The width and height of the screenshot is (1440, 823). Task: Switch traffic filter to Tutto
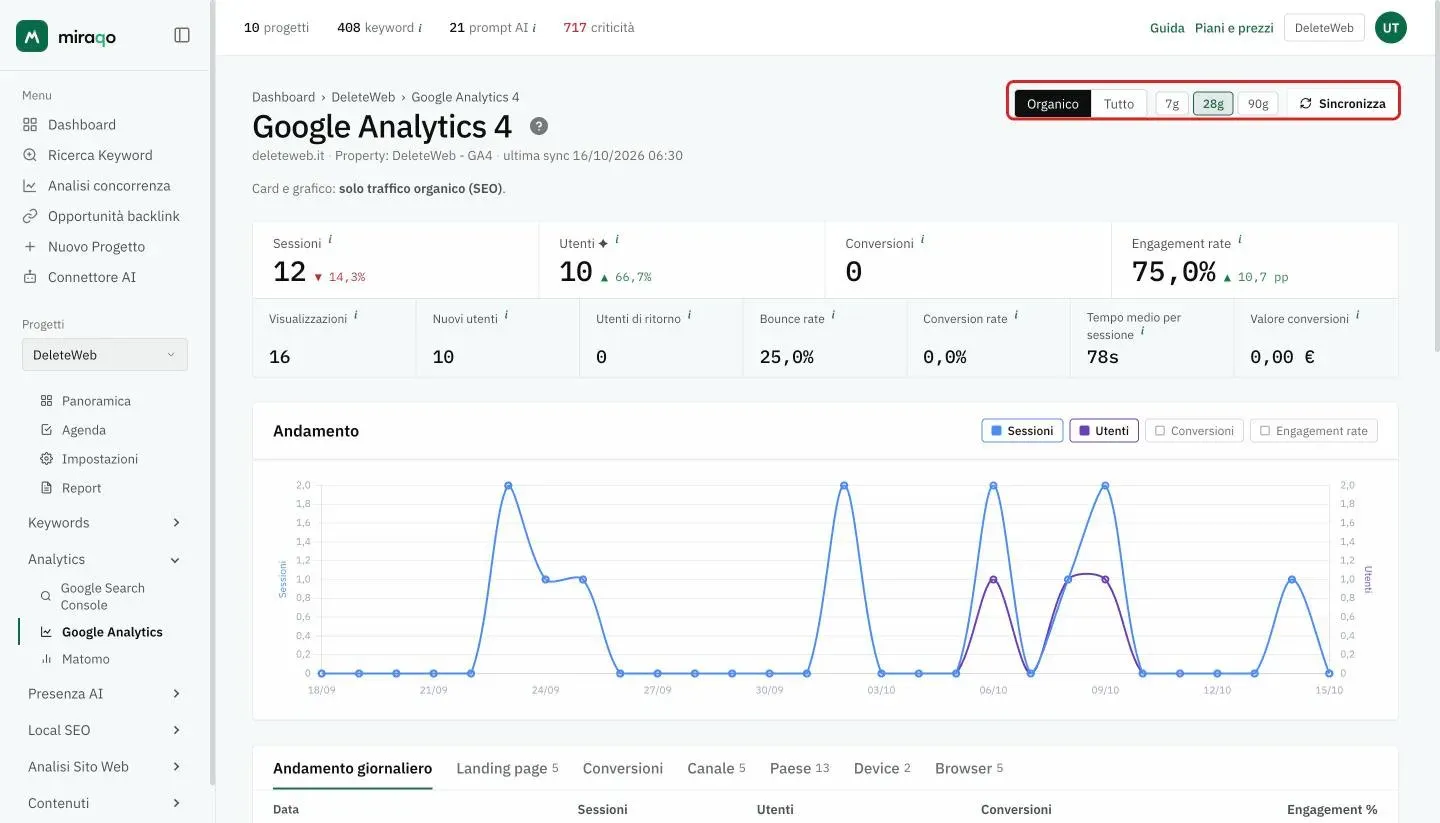tap(1119, 104)
